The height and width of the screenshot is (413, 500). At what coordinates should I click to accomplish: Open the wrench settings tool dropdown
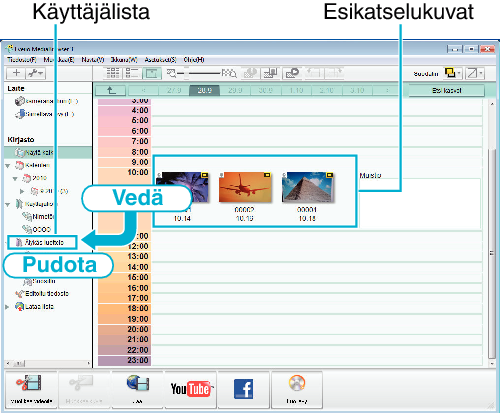[x=36, y=73]
